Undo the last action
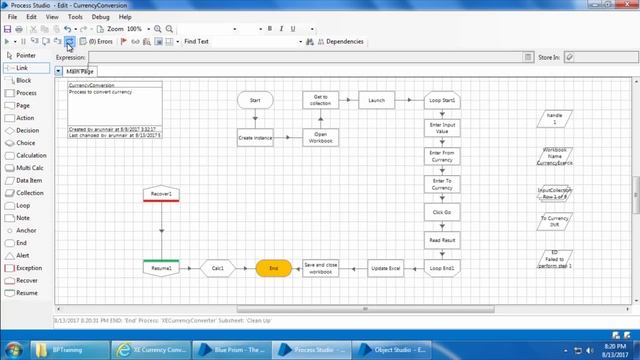The width and height of the screenshot is (640, 360). click(x=67, y=29)
